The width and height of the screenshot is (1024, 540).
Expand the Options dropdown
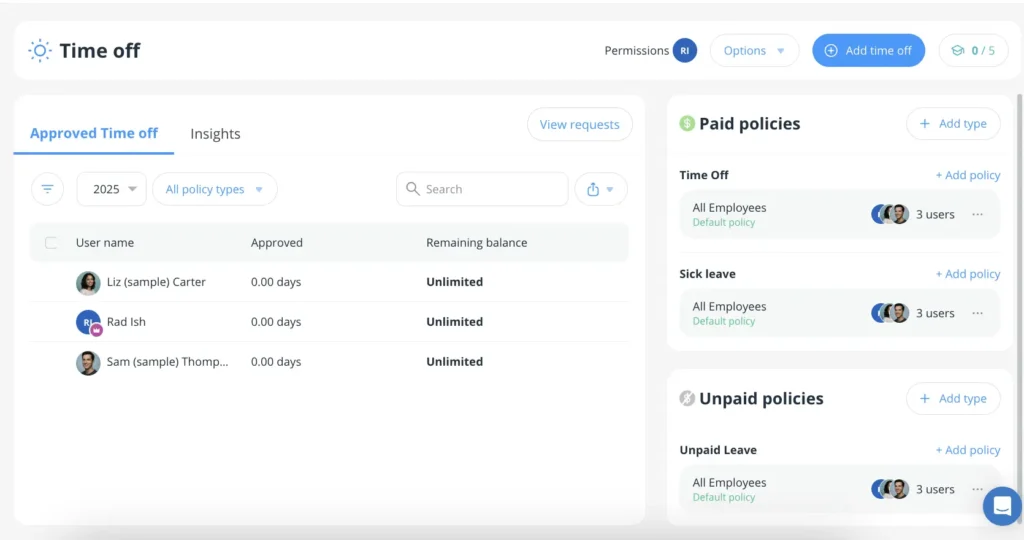(754, 50)
